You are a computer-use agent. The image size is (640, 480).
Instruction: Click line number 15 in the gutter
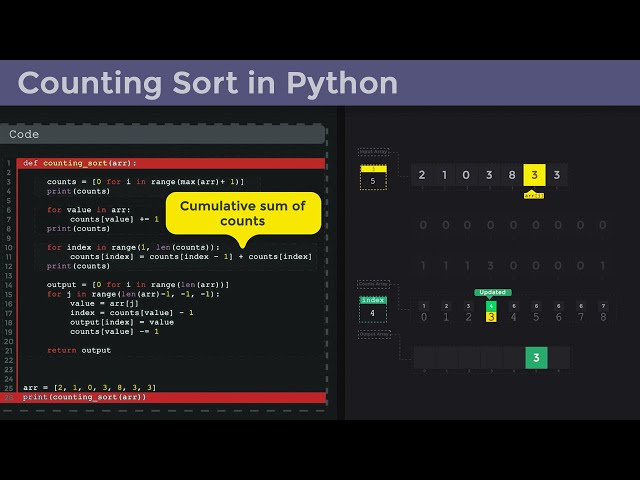pyautogui.click(x=9, y=294)
